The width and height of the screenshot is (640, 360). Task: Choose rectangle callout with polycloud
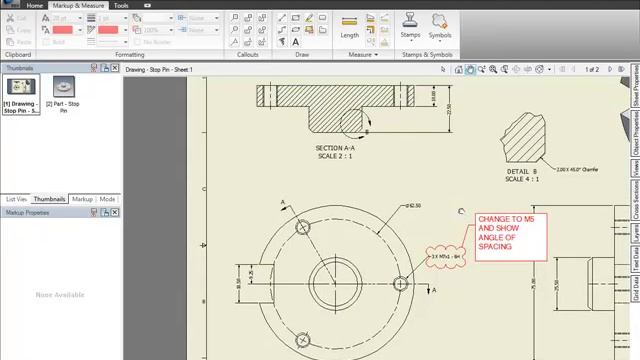[x=262, y=18]
